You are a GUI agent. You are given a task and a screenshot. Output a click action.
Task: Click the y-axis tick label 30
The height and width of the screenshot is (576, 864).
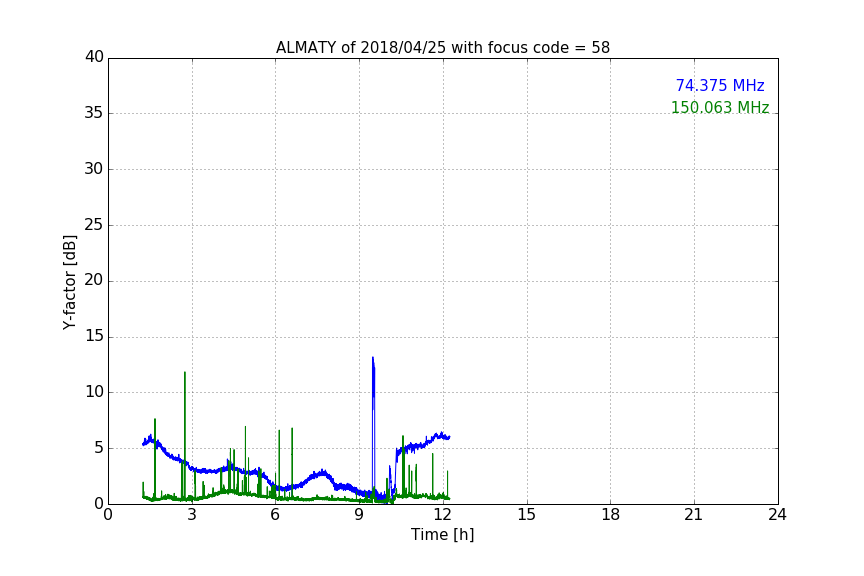(94, 169)
